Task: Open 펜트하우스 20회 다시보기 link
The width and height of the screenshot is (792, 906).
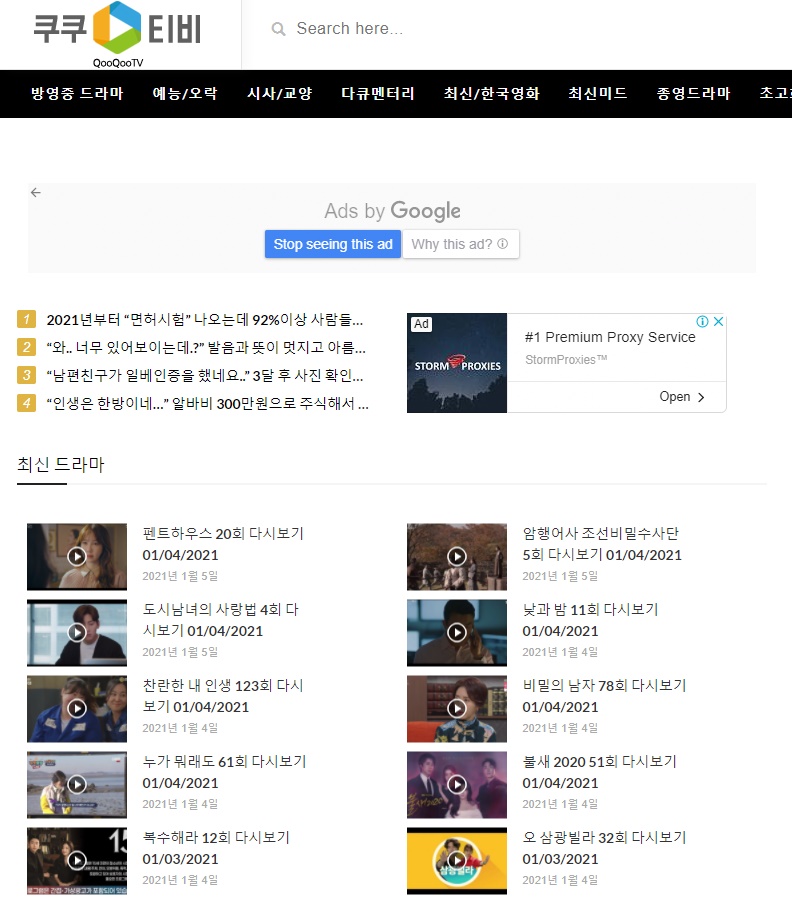Action: pos(223,544)
